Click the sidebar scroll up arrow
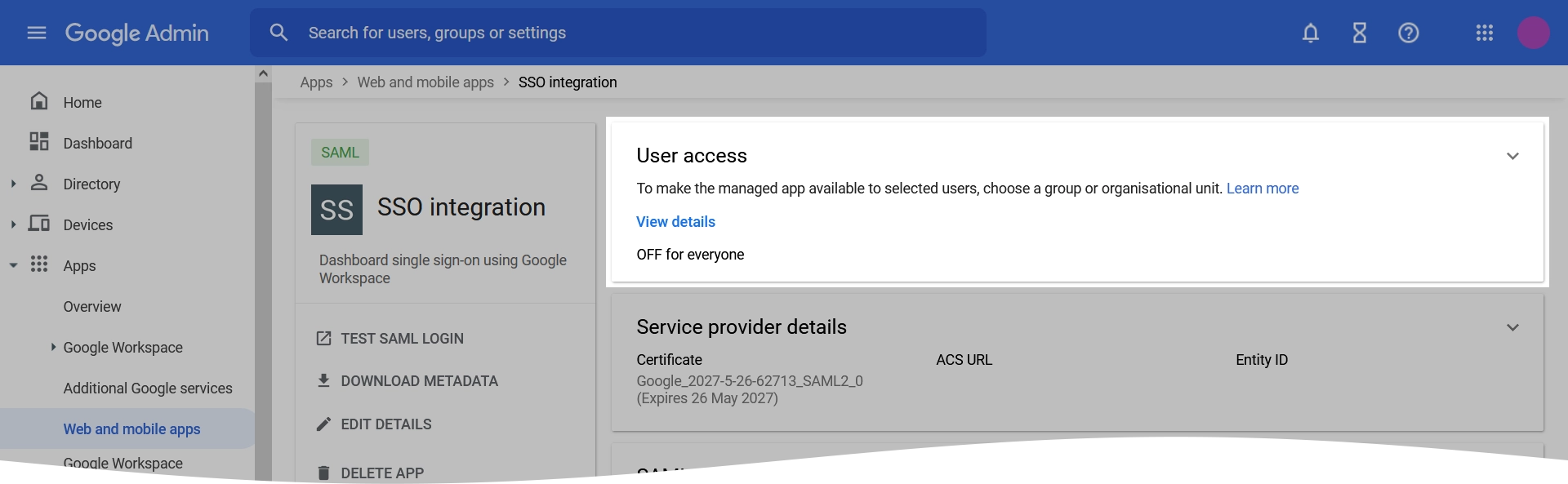The width and height of the screenshot is (1568, 484). pyautogui.click(x=263, y=73)
